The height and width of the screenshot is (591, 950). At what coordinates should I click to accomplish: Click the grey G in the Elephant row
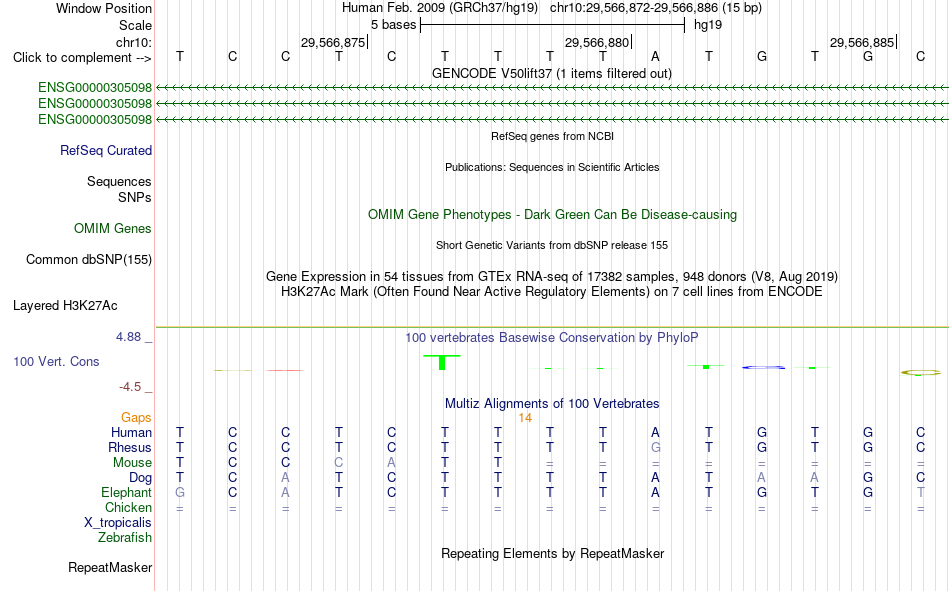[x=179, y=492]
